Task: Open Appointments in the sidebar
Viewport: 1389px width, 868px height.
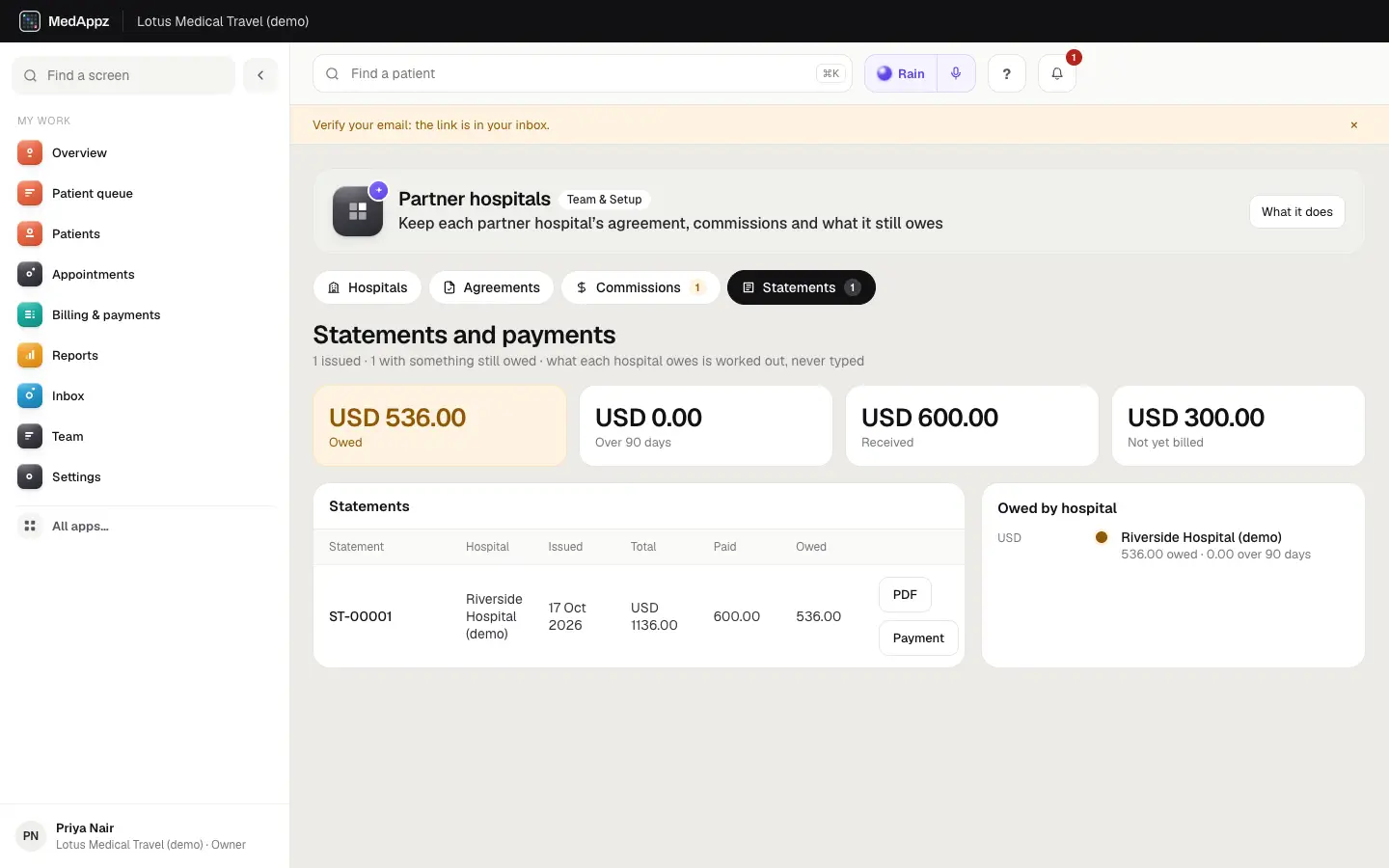Action: tap(145, 275)
